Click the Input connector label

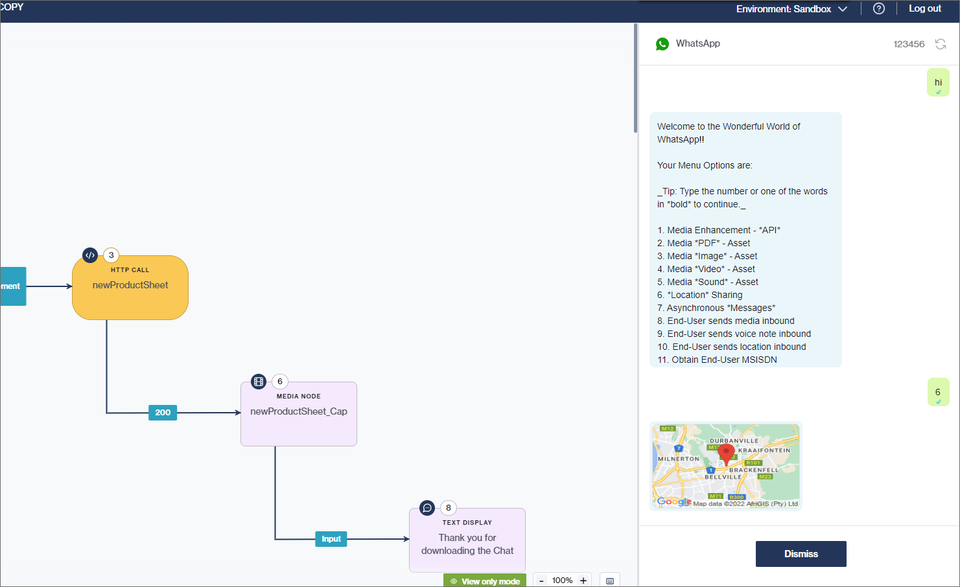(331, 539)
